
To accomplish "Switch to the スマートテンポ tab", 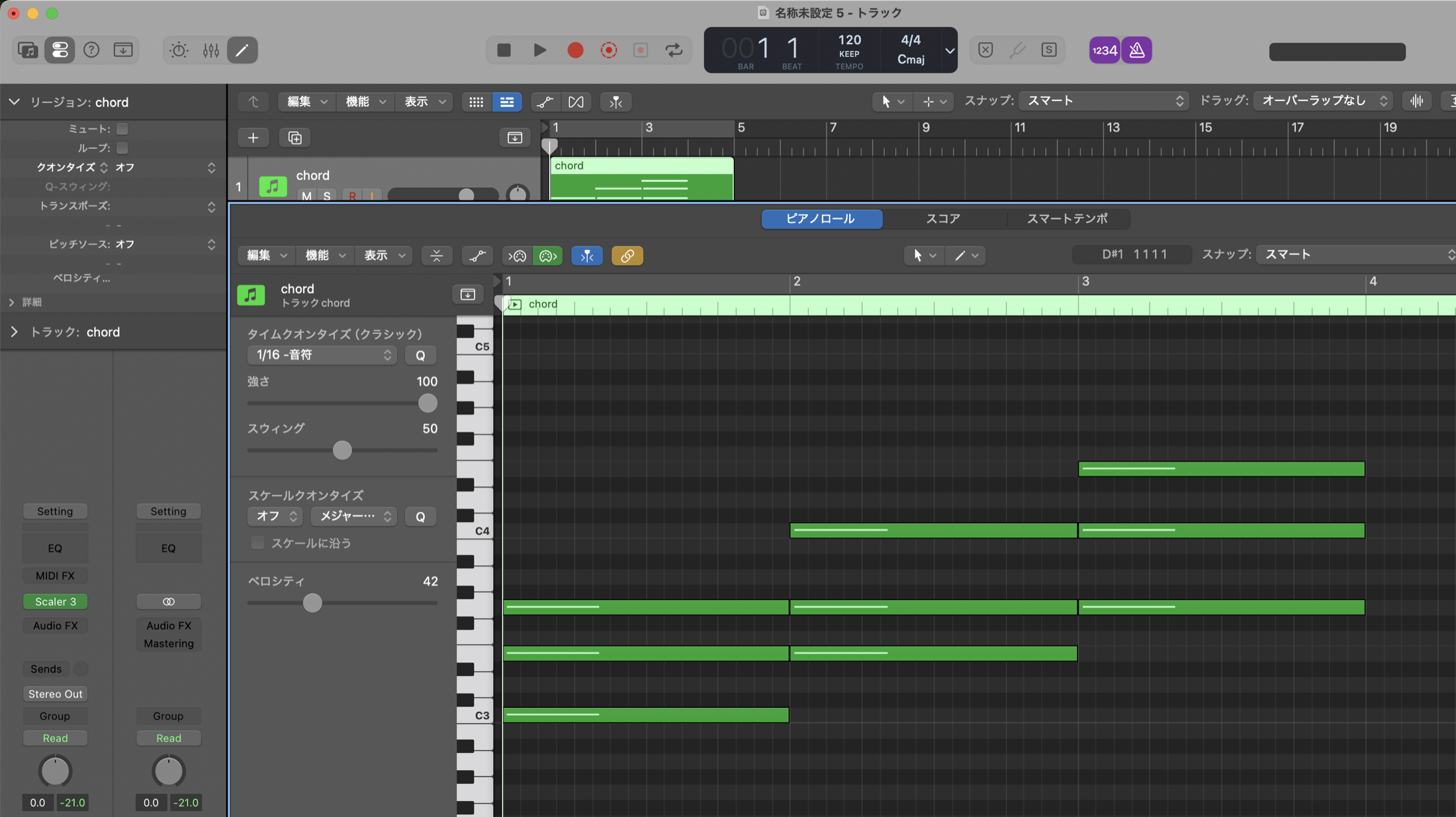I will pos(1068,219).
